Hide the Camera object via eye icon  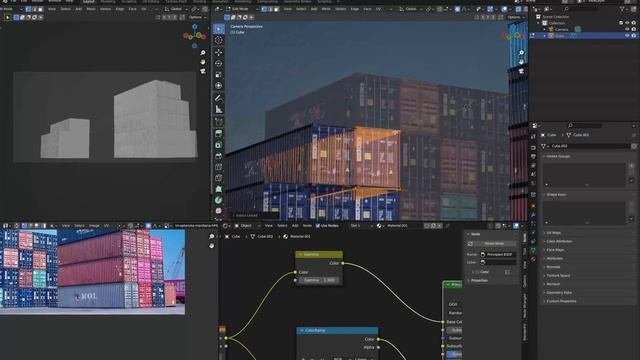(x=627, y=29)
